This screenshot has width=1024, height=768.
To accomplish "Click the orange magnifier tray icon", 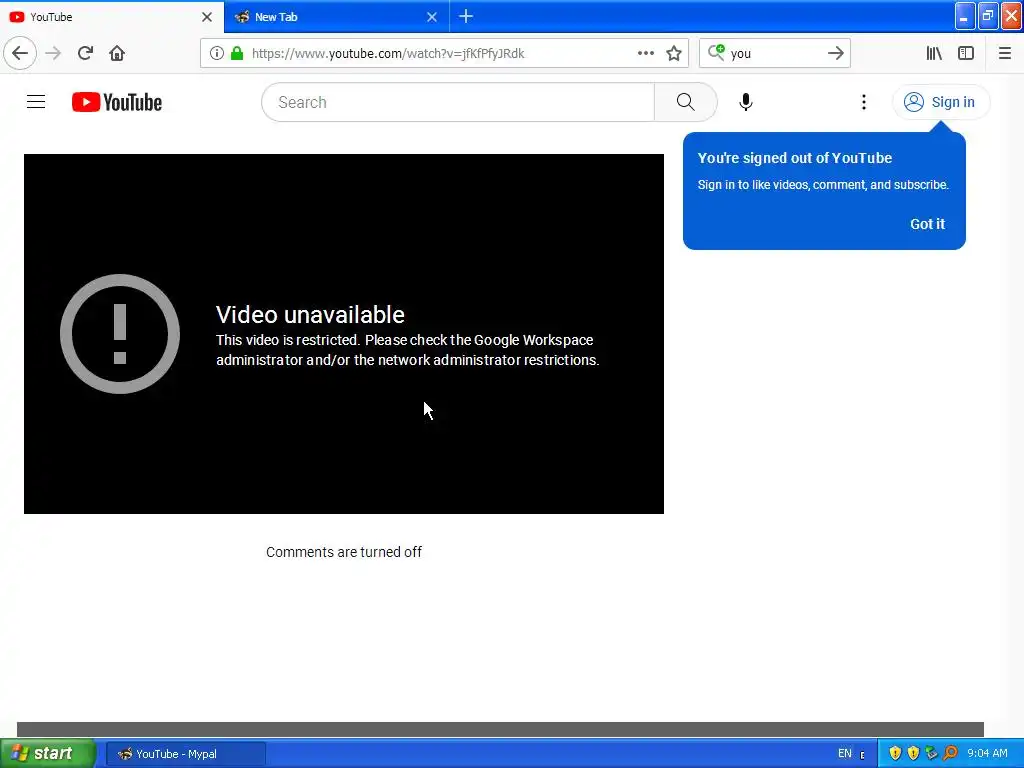I will pyautogui.click(x=950, y=754).
